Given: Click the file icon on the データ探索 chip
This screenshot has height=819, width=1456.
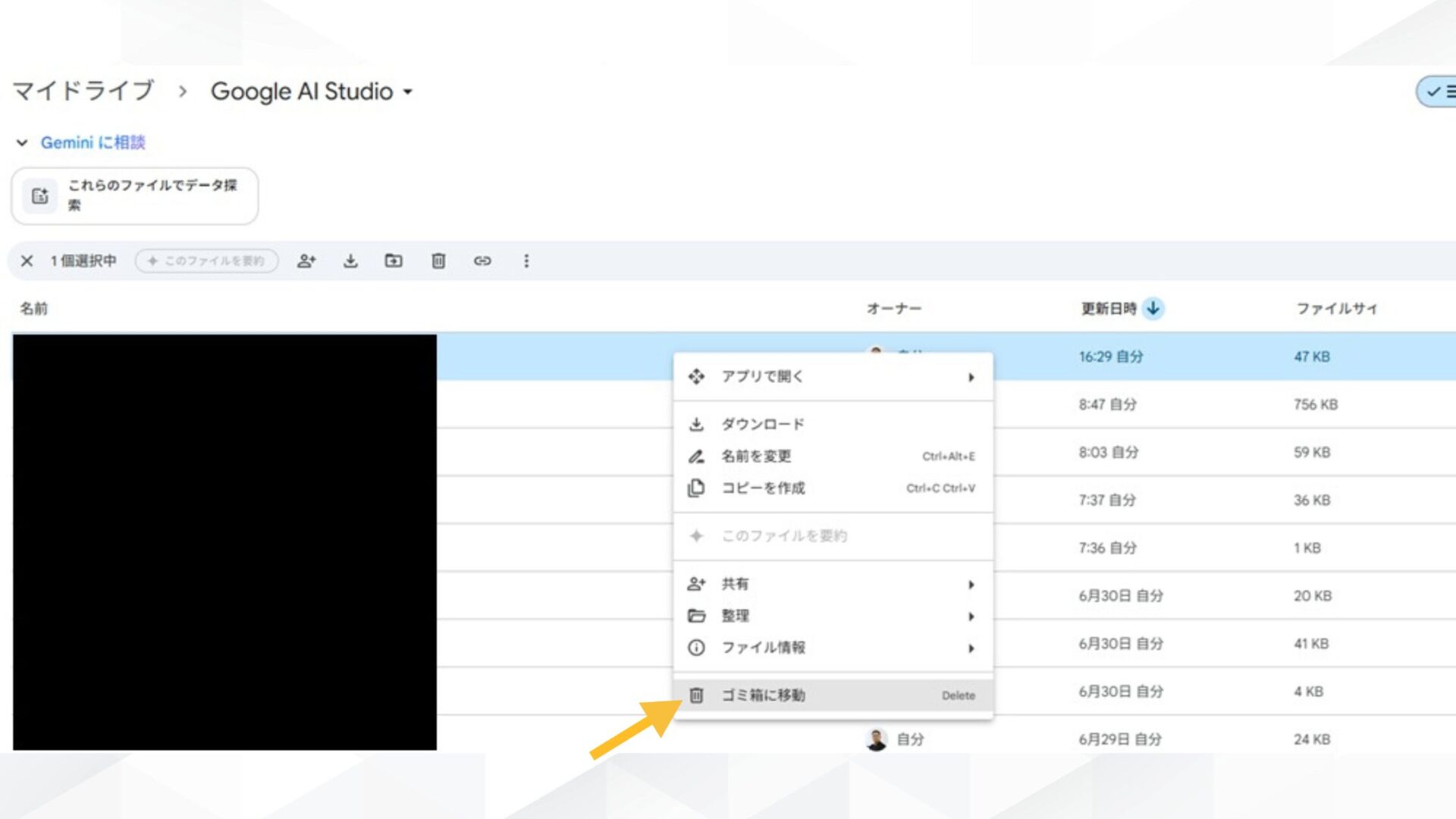Looking at the screenshot, I should pyautogui.click(x=39, y=195).
